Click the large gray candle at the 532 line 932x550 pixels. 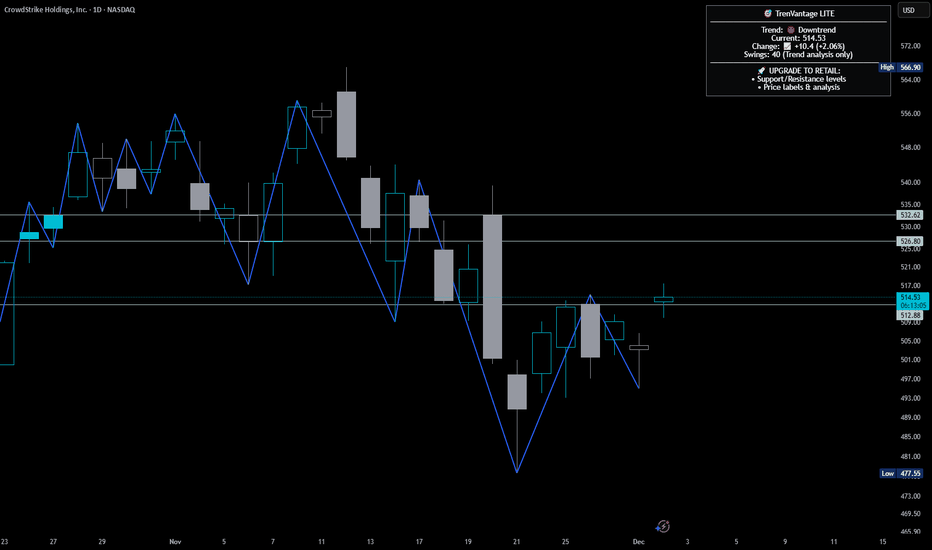click(x=492, y=286)
